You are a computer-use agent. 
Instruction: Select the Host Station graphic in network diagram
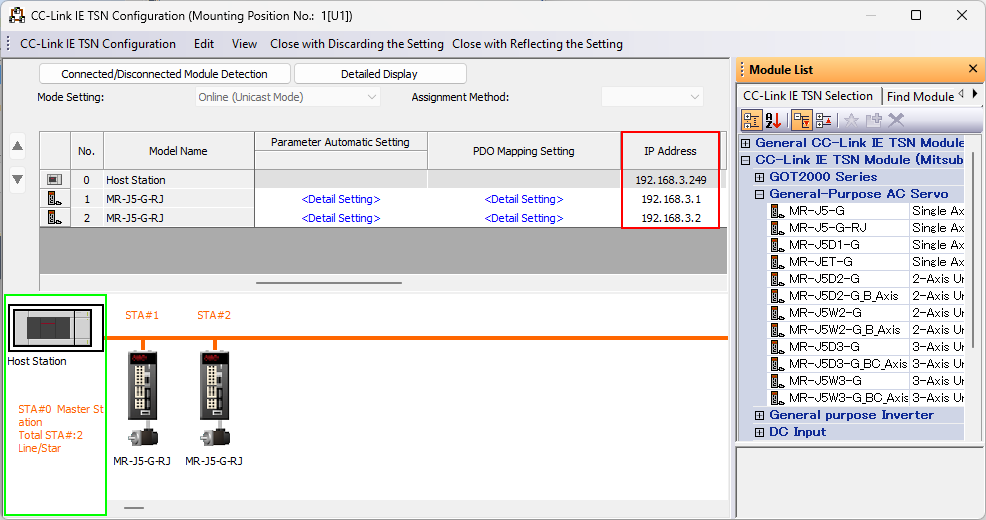point(56,328)
